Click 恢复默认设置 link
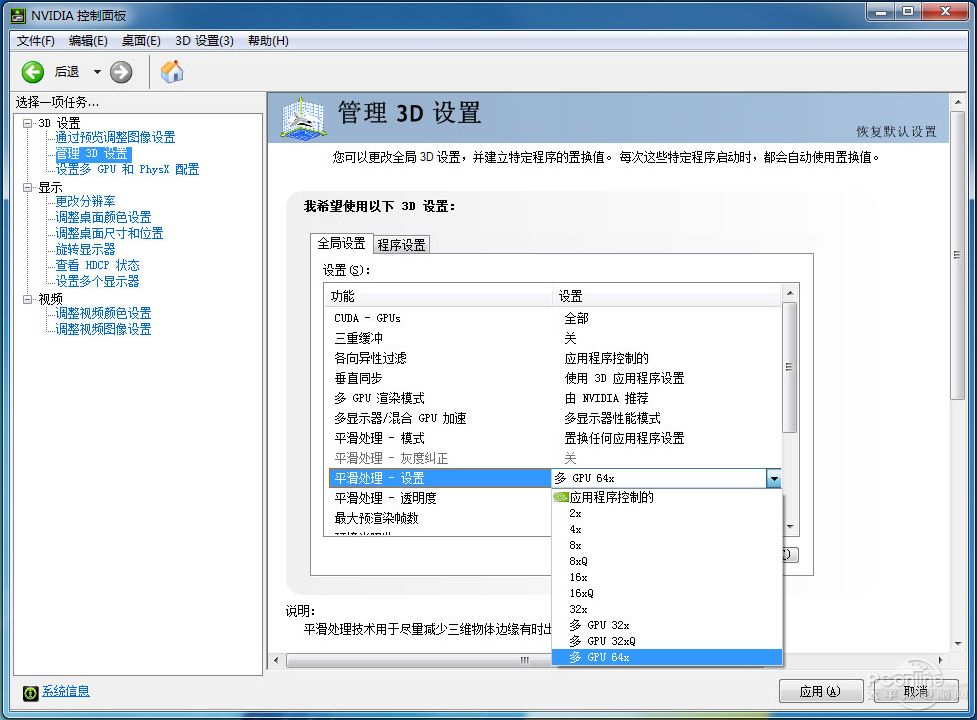 pyautogui.click(x=896, y=131)
